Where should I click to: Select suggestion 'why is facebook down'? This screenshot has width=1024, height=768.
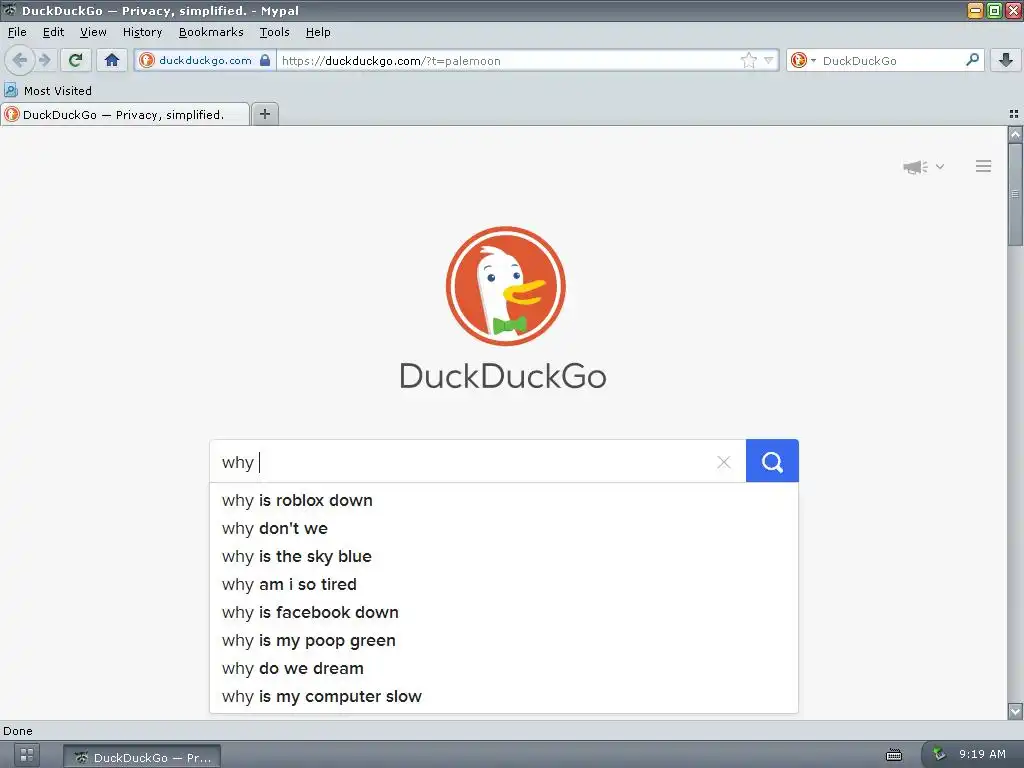tap(504, 613)
